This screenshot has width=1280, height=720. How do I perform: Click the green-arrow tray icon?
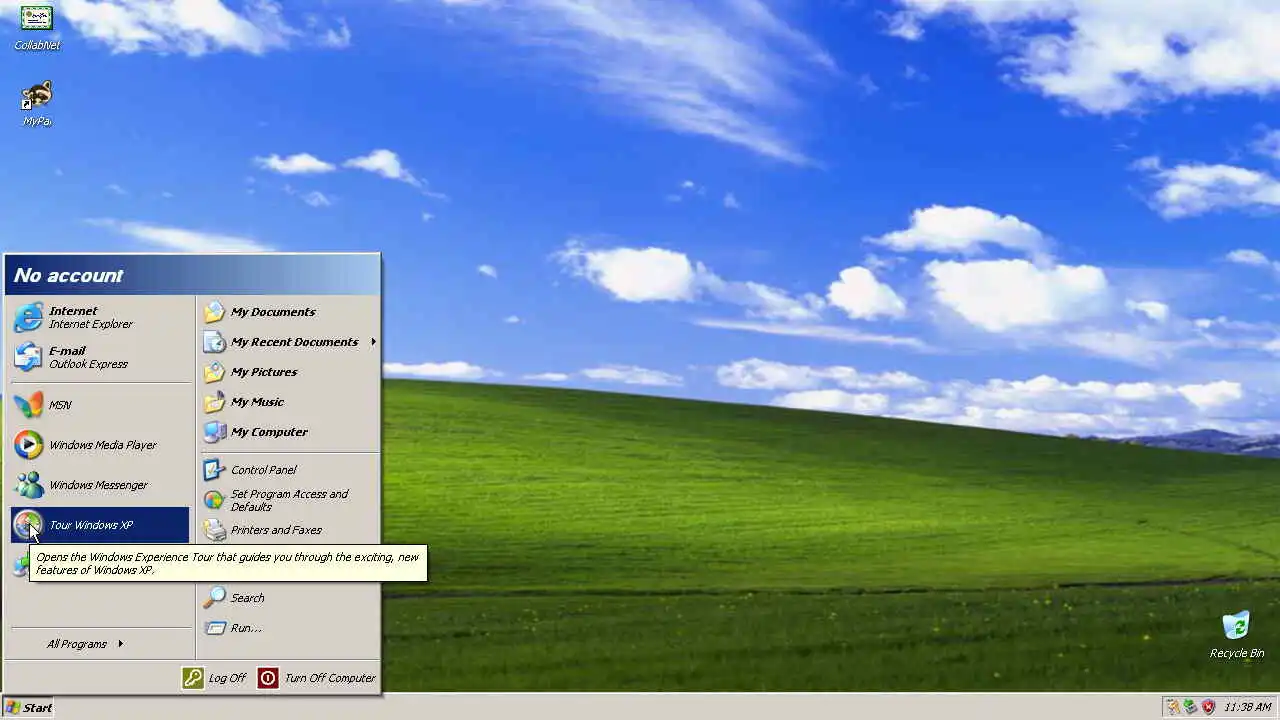pos(1190,707)
